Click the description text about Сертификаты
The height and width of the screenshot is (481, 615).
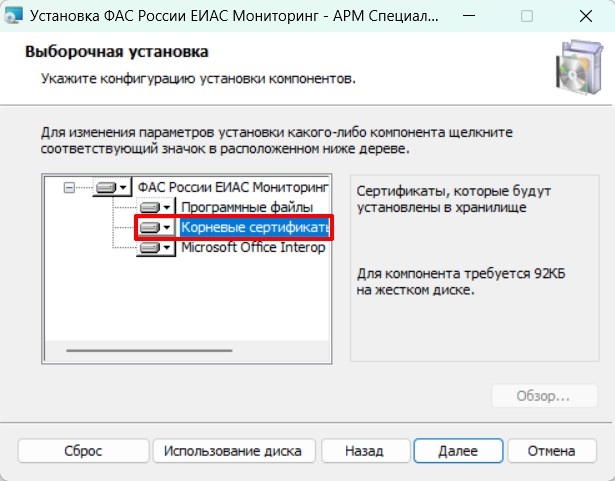454,199
